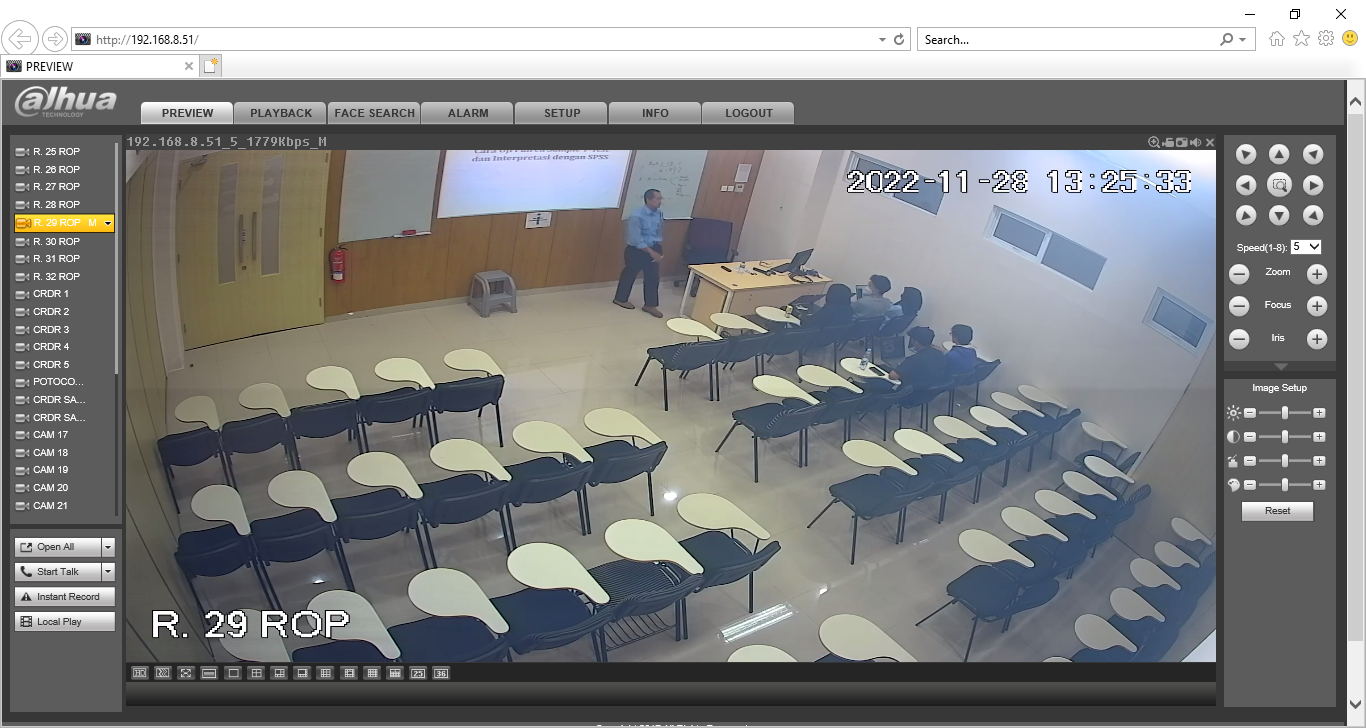Collapse PTZ panel with down triangle
Image resolution: width=1366 pixels, height=728 pixels.
coord(1279,367)
